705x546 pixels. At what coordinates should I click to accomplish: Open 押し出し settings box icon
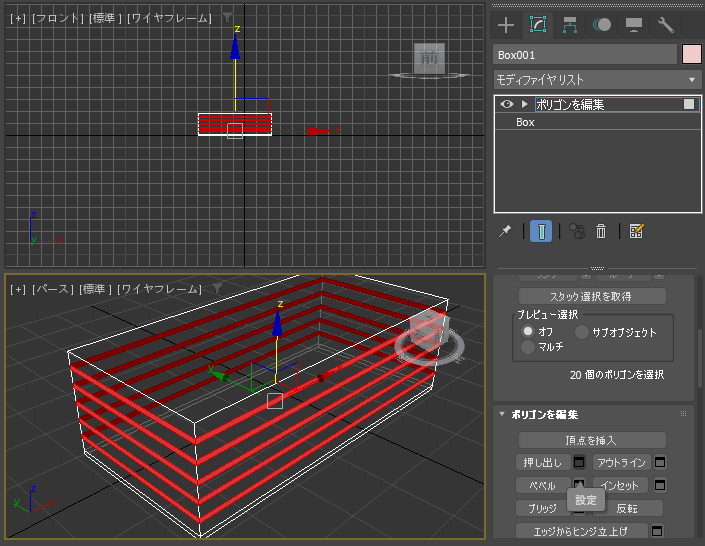tap(579, 462)
